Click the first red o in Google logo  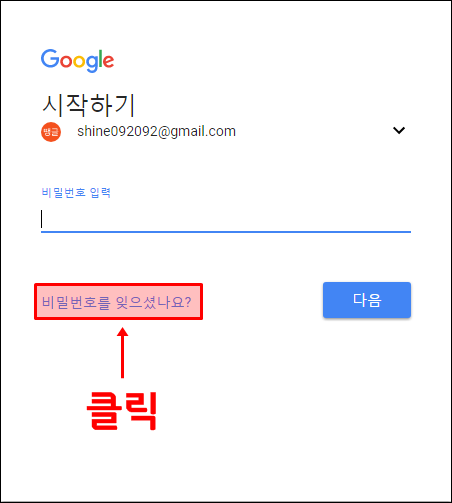(66, 61)
